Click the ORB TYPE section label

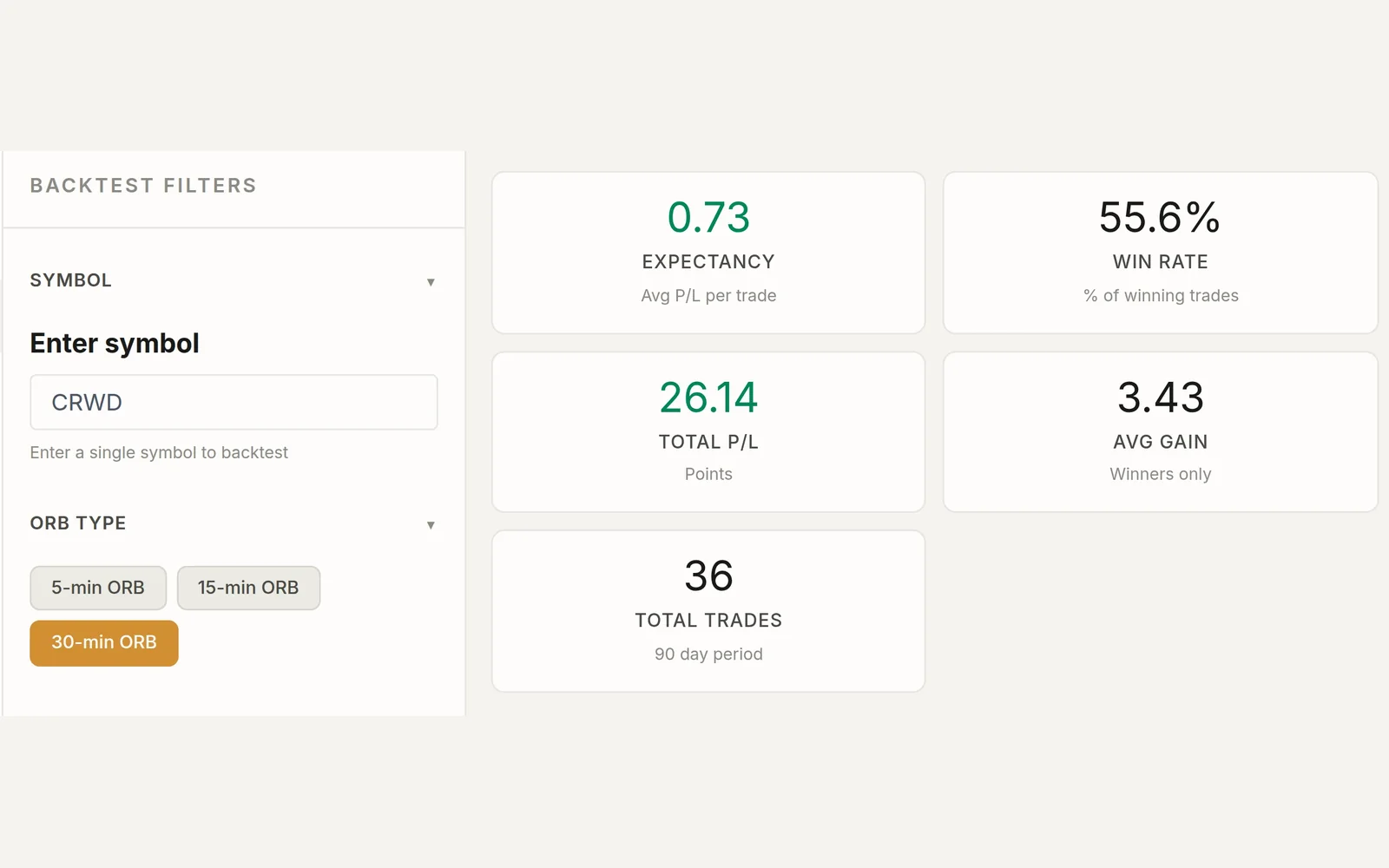pyautogui.click(x=78, y=523)
